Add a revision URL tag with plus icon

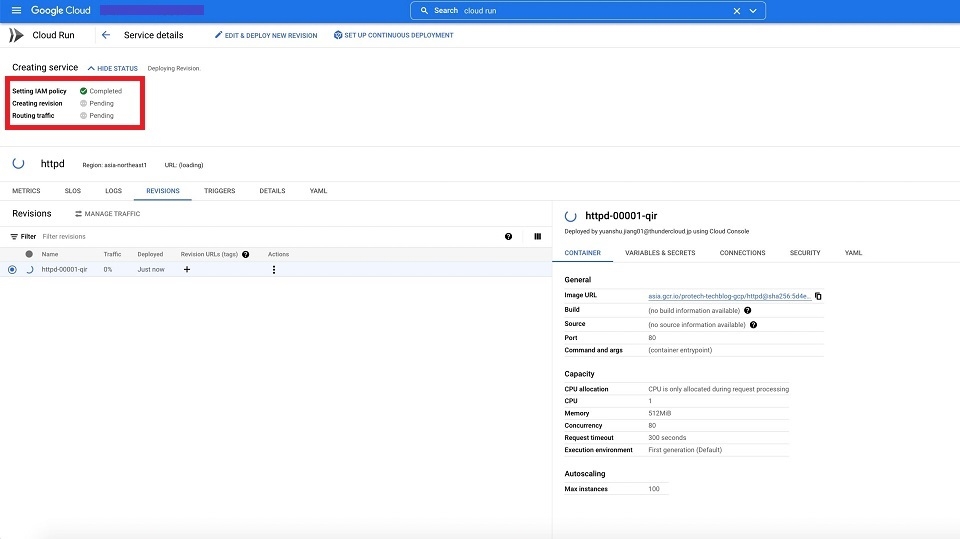(187, 269)
